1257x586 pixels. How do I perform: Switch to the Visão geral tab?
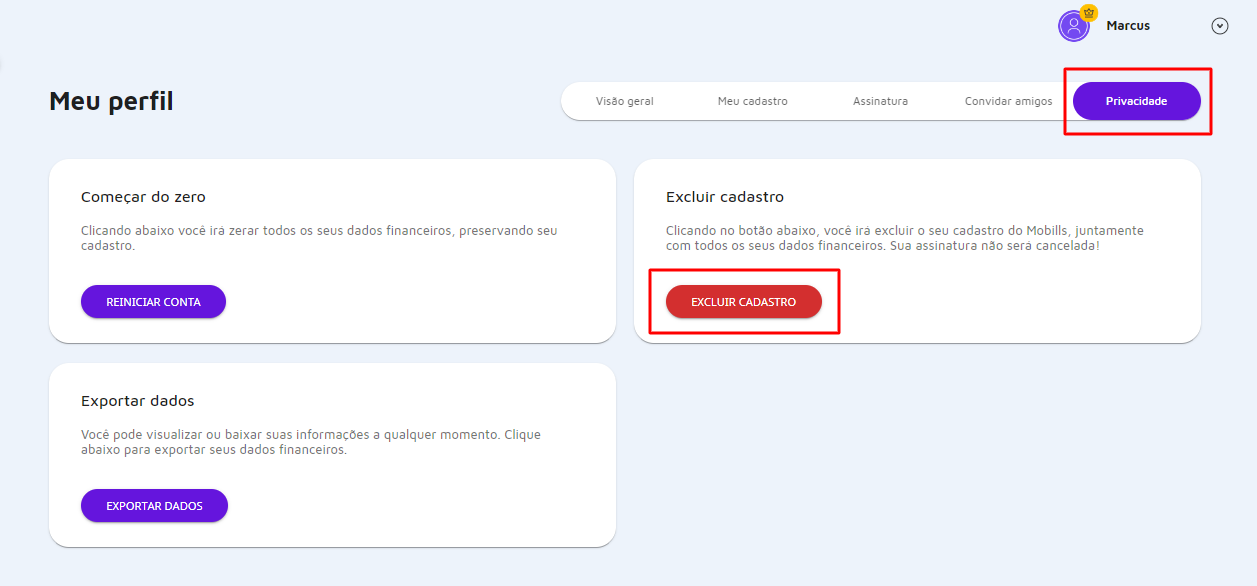pos(626,100)
